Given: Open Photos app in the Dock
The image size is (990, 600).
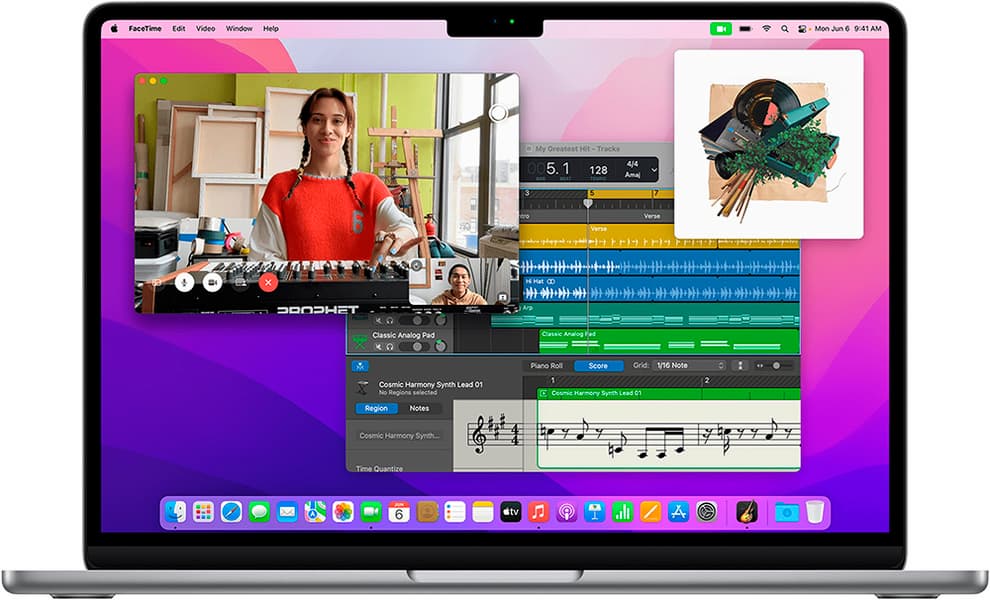Looking at the screenshot, I should tap(343, 512).
